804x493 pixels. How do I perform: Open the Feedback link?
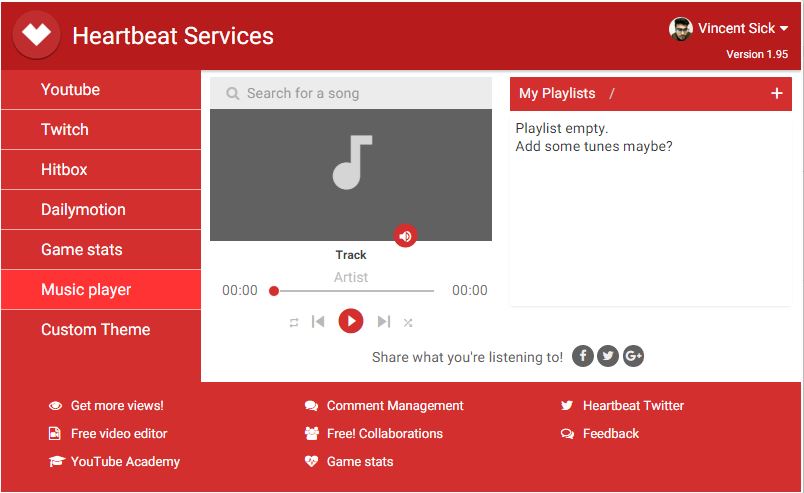611,434
